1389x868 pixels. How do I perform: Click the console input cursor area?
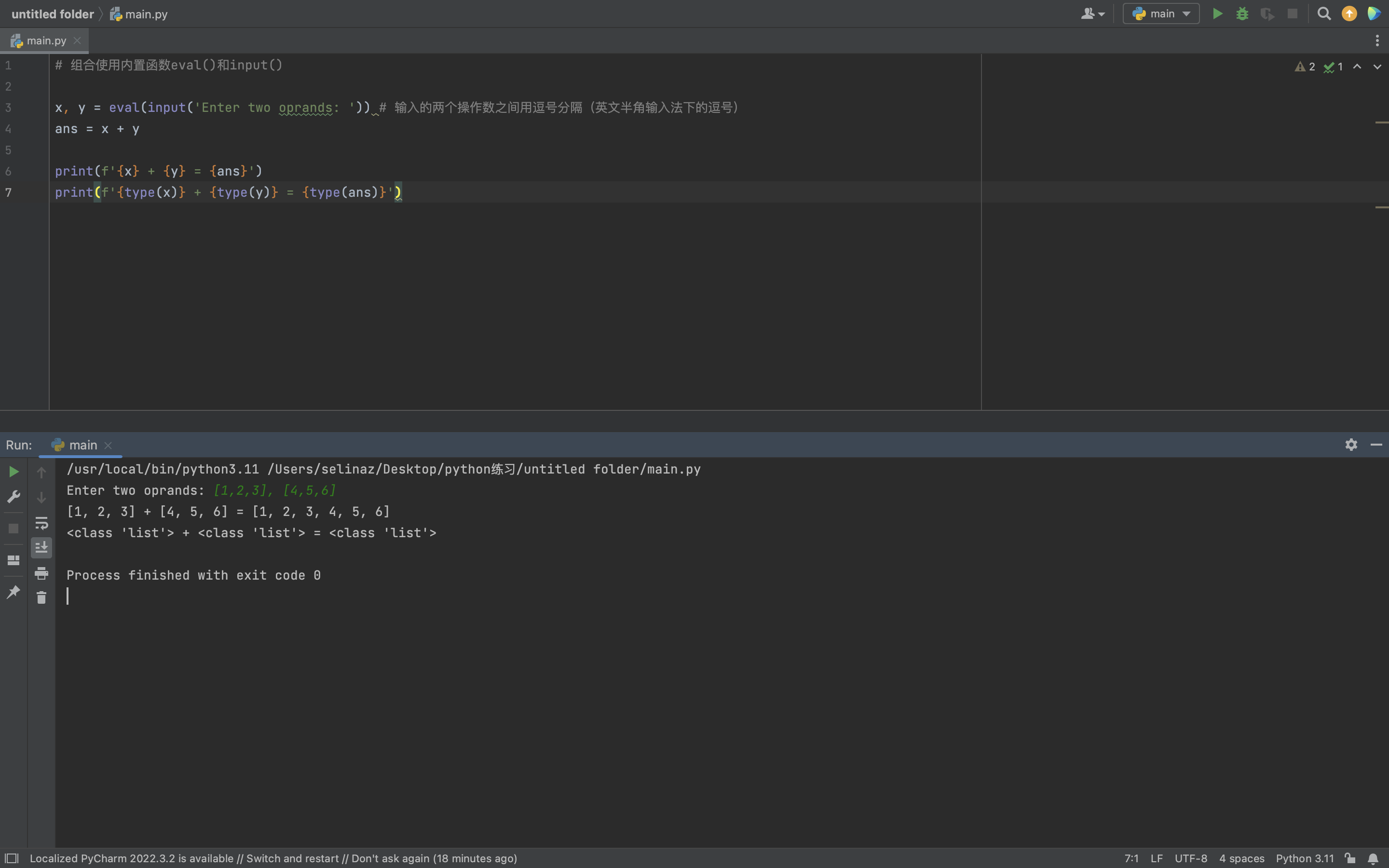click(68, 597)
